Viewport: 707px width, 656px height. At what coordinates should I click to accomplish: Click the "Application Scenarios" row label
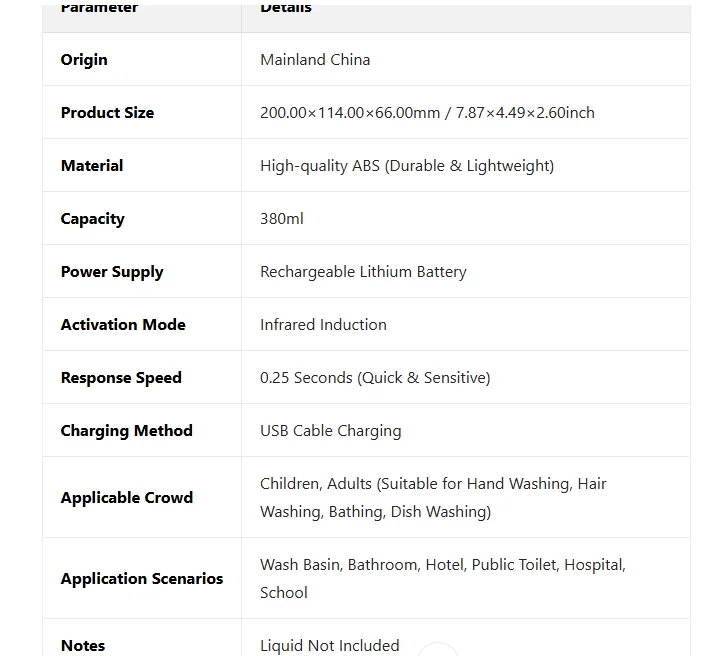coord(142,579)
